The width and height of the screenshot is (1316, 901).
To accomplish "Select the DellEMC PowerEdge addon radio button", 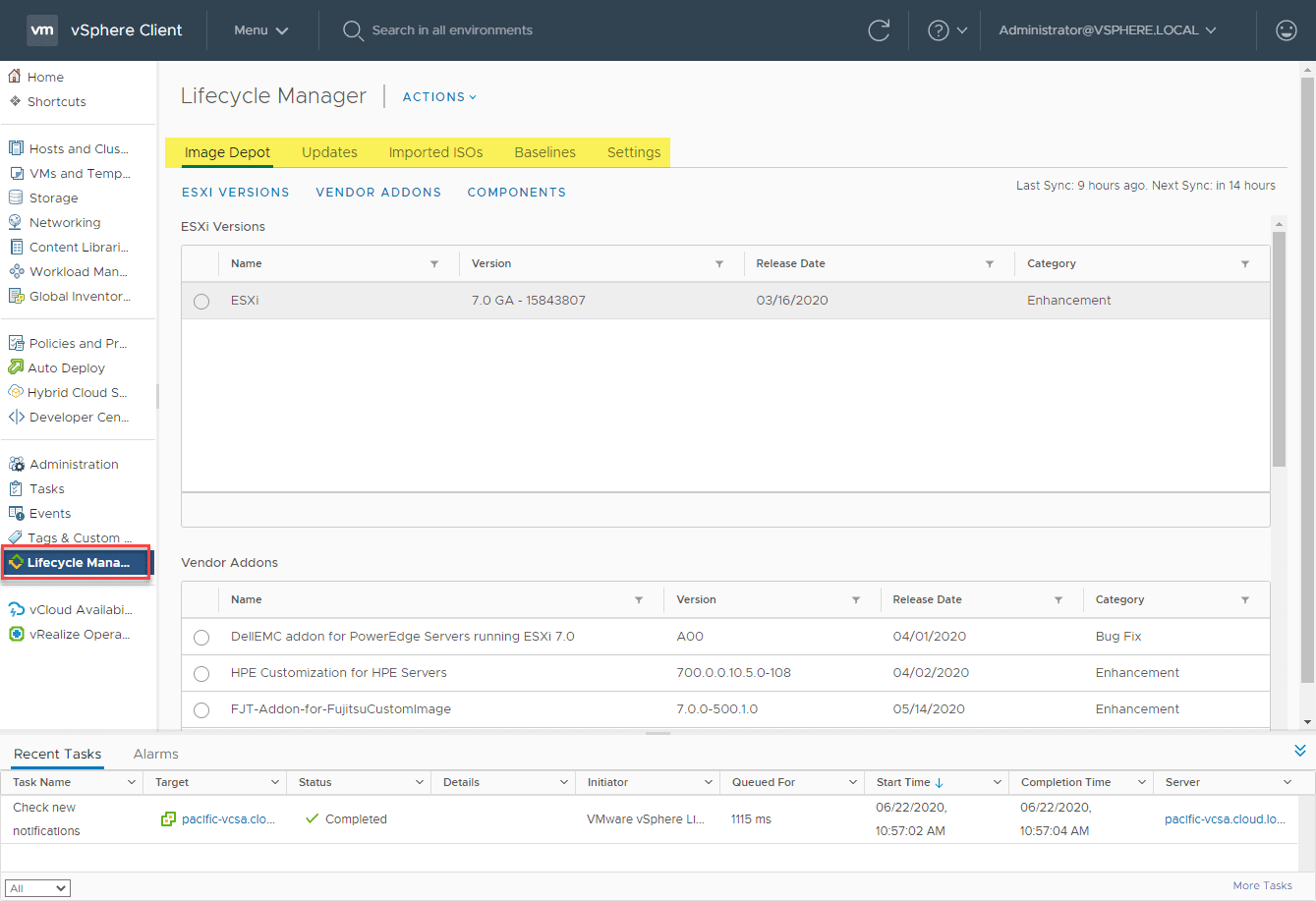I will (201, 637).
